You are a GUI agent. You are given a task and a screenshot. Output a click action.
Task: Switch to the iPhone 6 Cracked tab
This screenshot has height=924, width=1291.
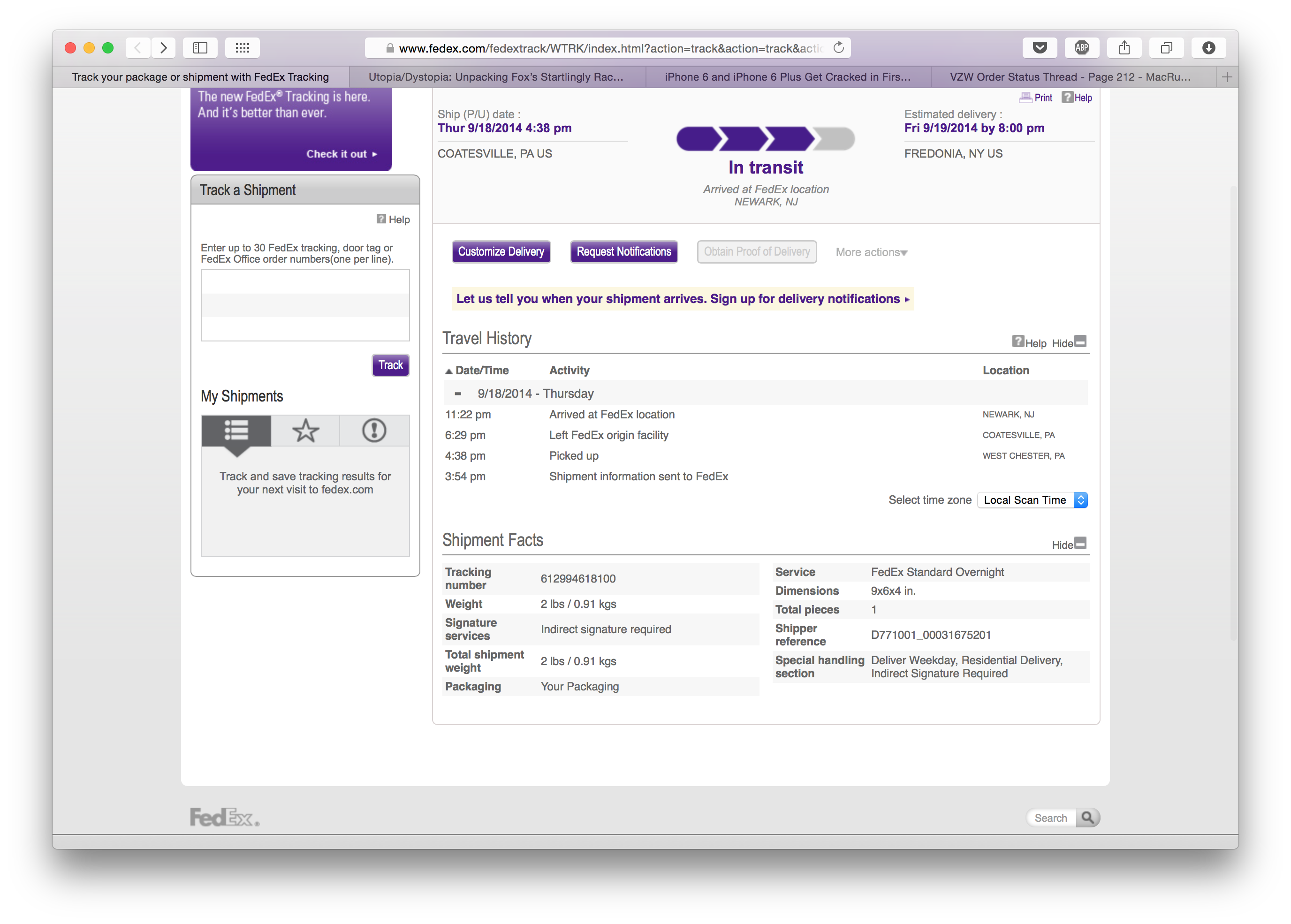[x=788, y=77]
